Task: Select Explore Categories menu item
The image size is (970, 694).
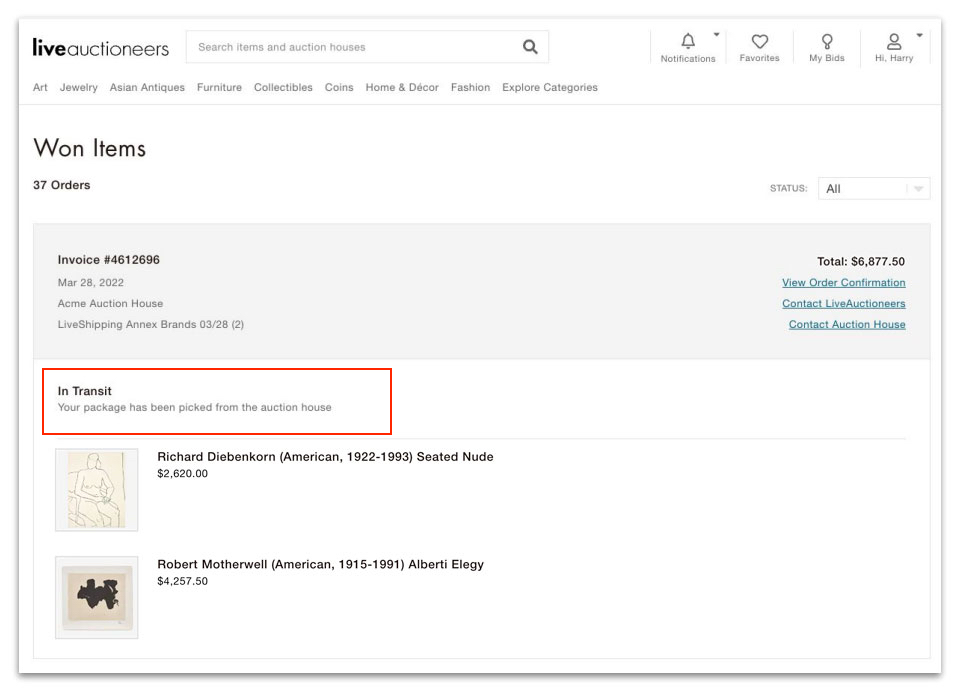Action: click(549, 88)
